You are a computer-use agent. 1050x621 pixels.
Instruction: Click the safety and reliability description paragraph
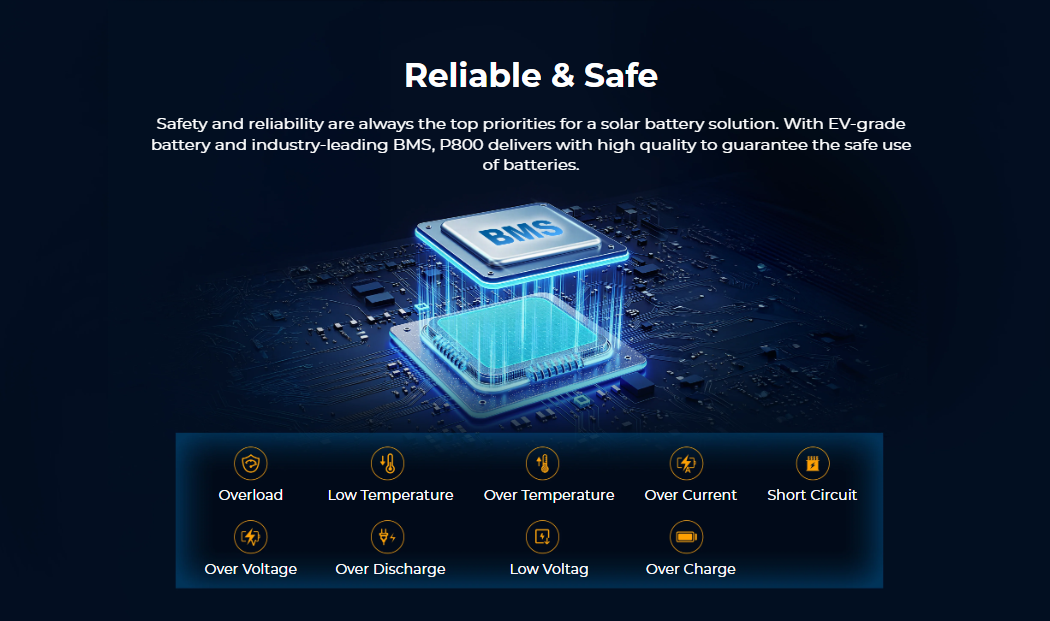click(531, 144)
